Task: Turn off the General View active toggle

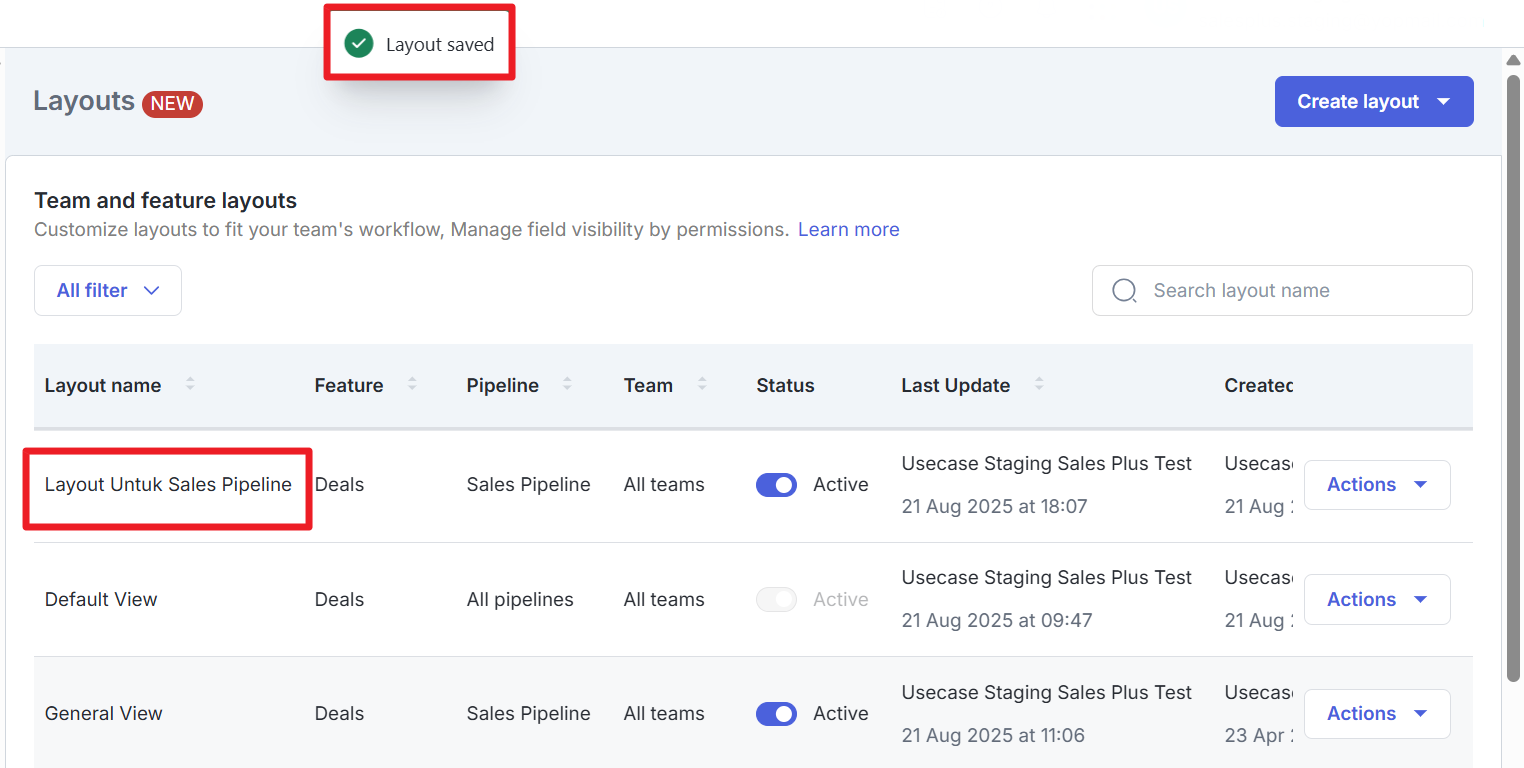Action: point(776,714)
